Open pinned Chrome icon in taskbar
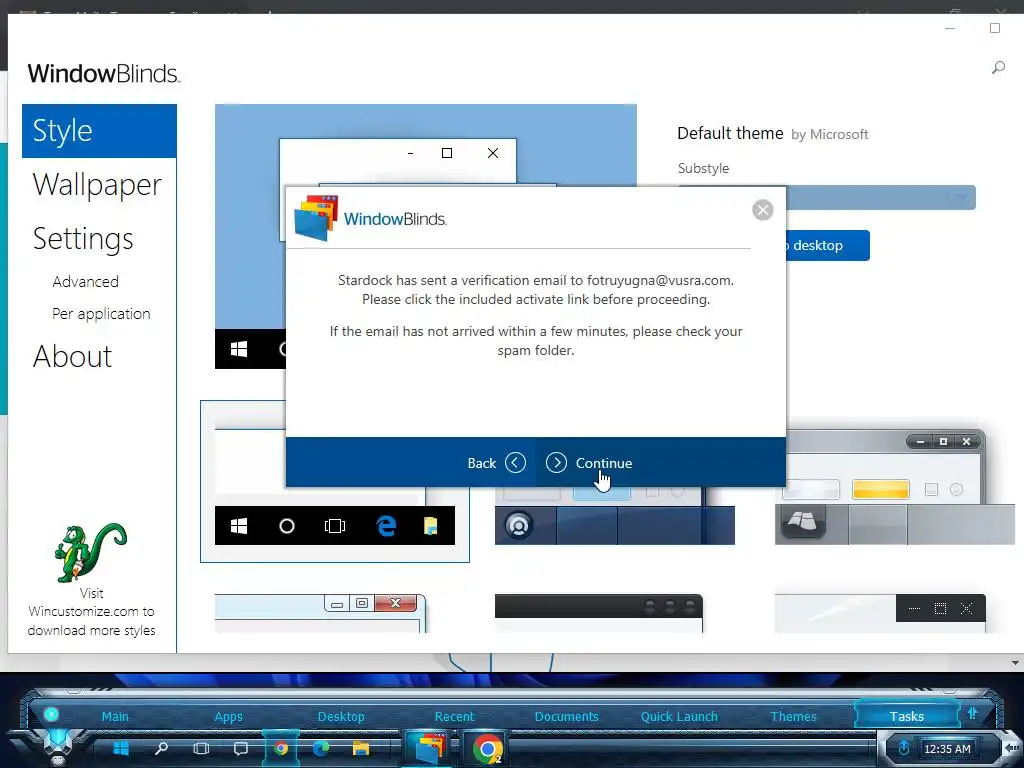This screenshot has width=1024, height=768. pyautogui.click(x=281, y=748)
